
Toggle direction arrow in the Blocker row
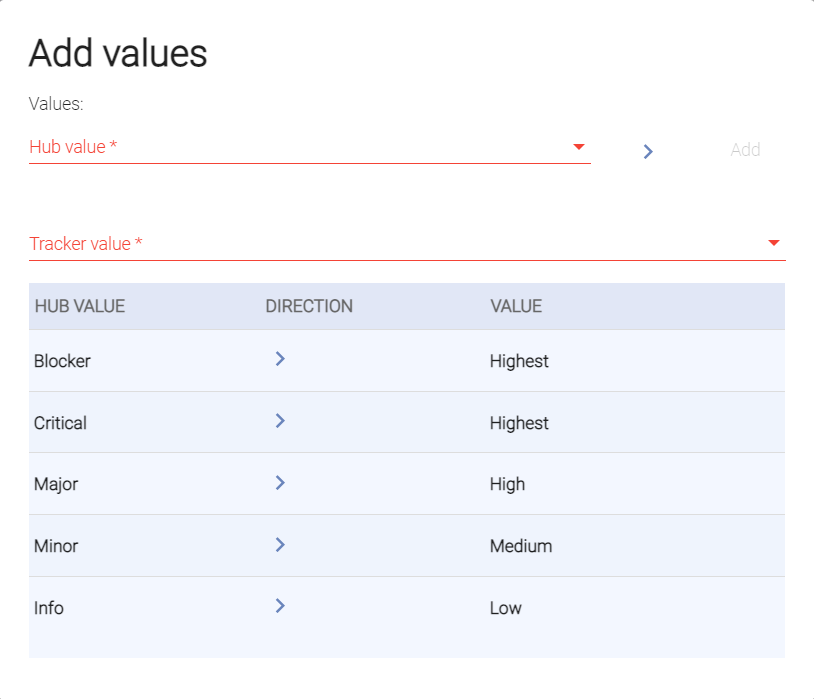point(280,359)
